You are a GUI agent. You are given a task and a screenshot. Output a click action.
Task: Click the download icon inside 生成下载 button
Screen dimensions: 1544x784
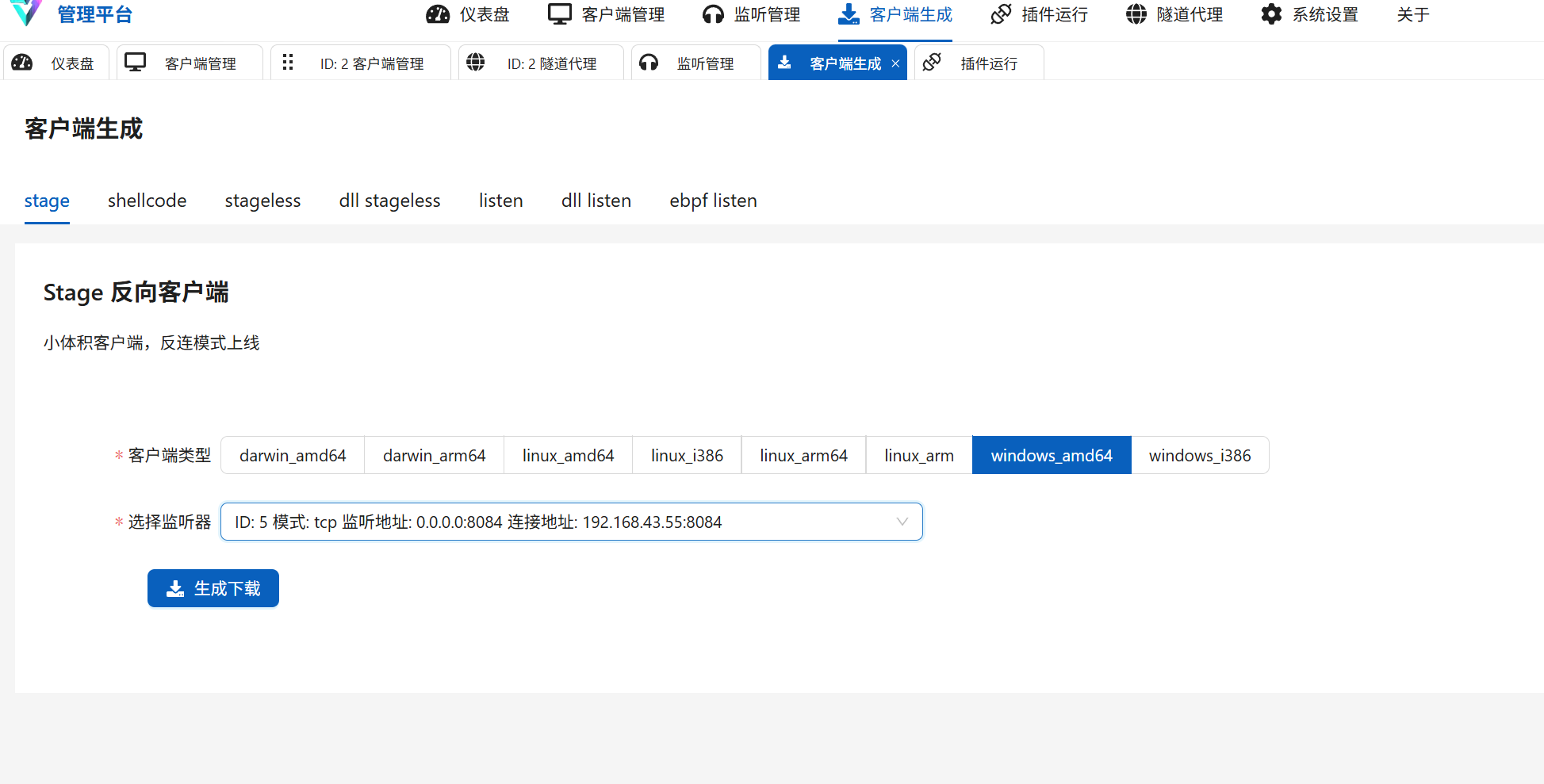click(x=175, y=588)
